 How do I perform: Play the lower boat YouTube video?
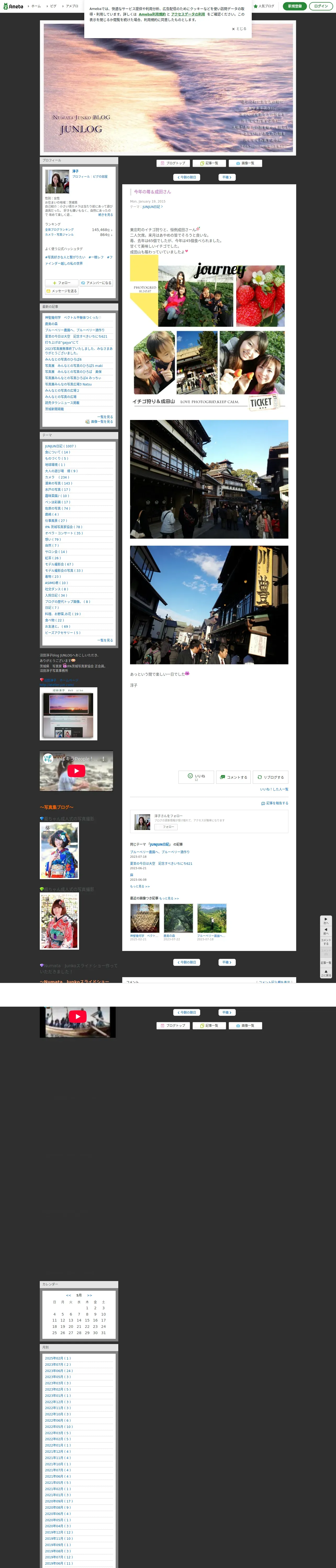pyautogui.click(x=77, y=1017)
